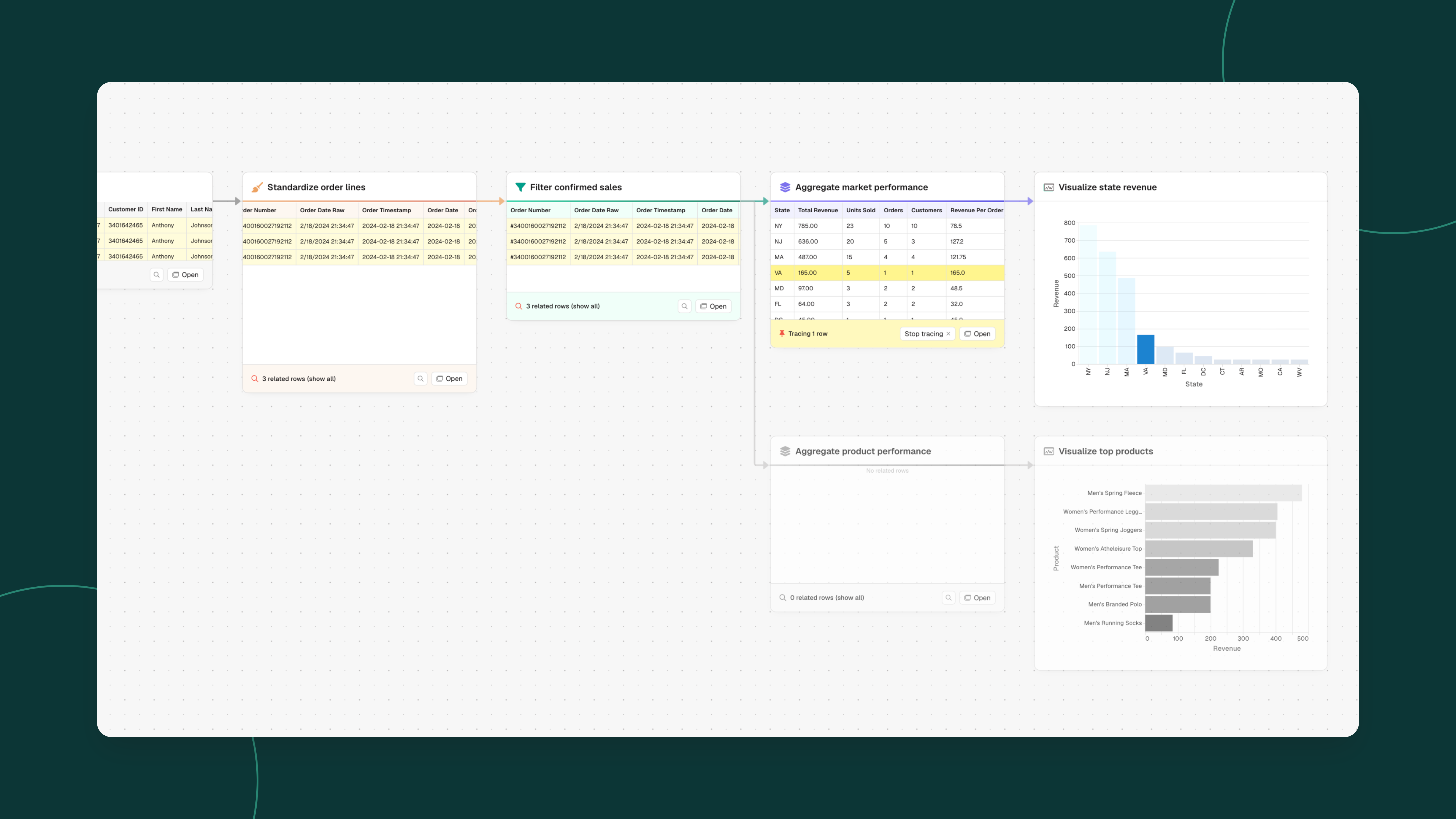Click the Aggregate product performance title
This screenshot has width=1456, height=819.
click(862, 451)
